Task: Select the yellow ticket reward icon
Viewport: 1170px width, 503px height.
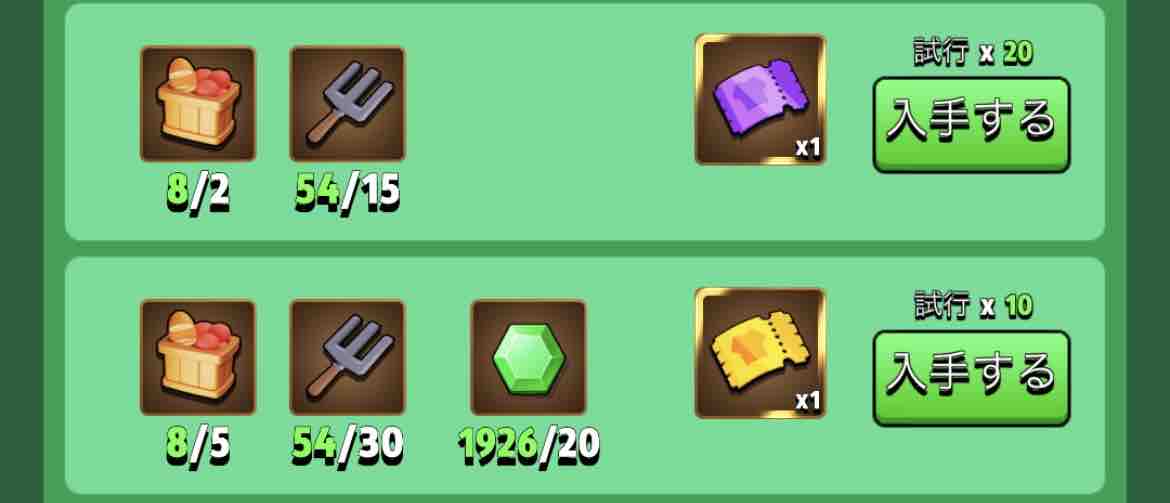Action: click(x=760, y=353)
